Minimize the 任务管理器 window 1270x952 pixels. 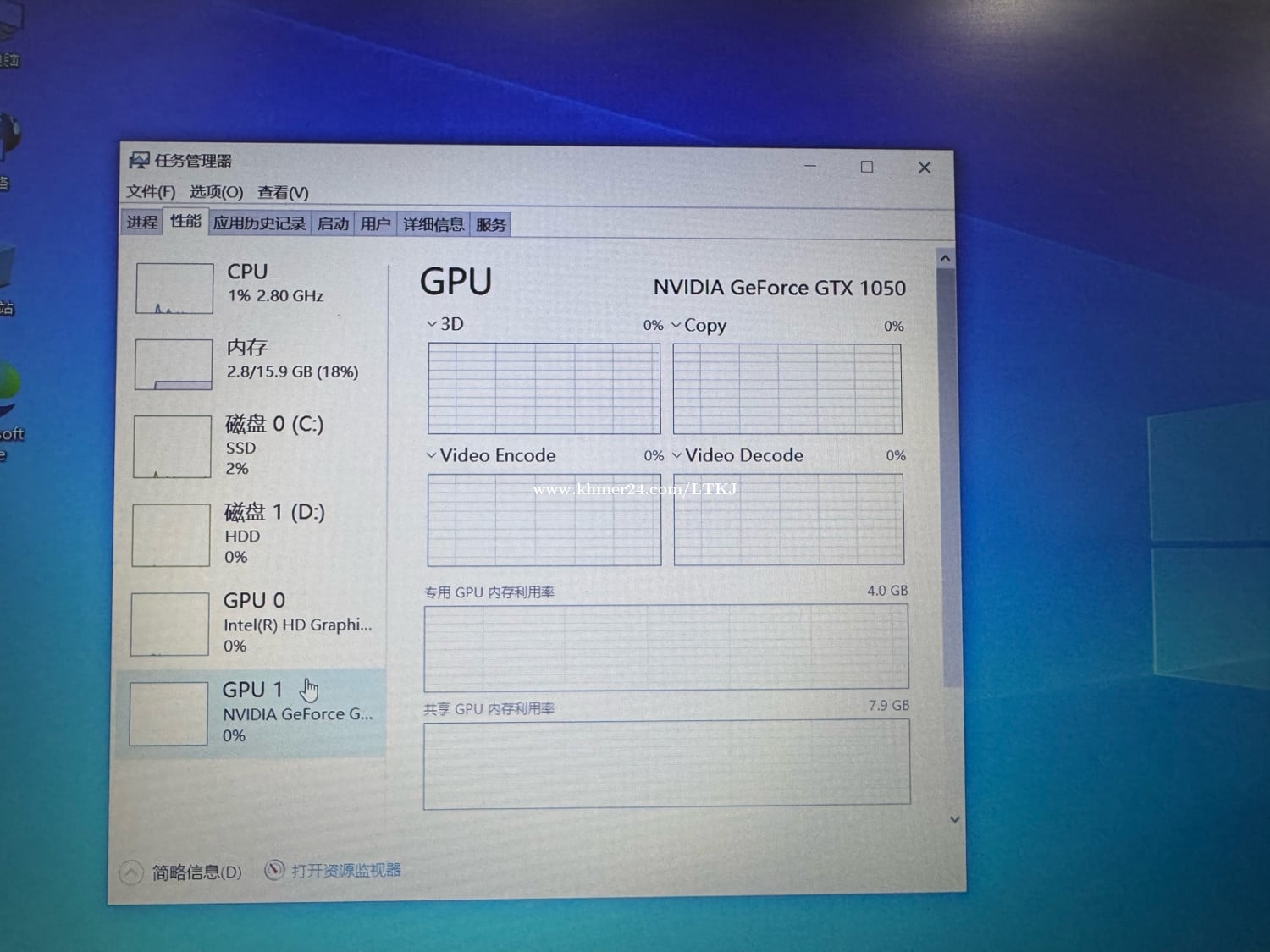click(810, 166)
